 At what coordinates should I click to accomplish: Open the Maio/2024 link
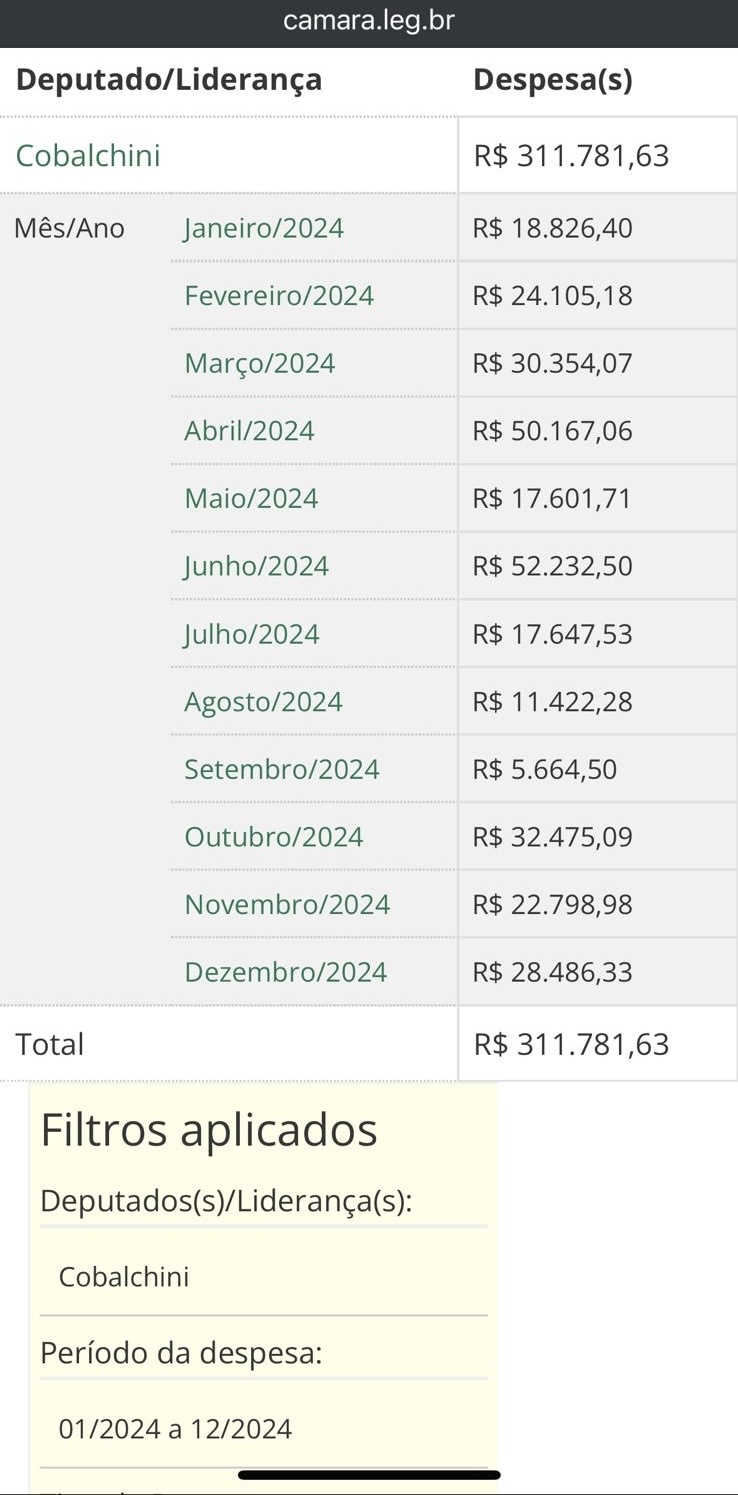tap(251, 498)
